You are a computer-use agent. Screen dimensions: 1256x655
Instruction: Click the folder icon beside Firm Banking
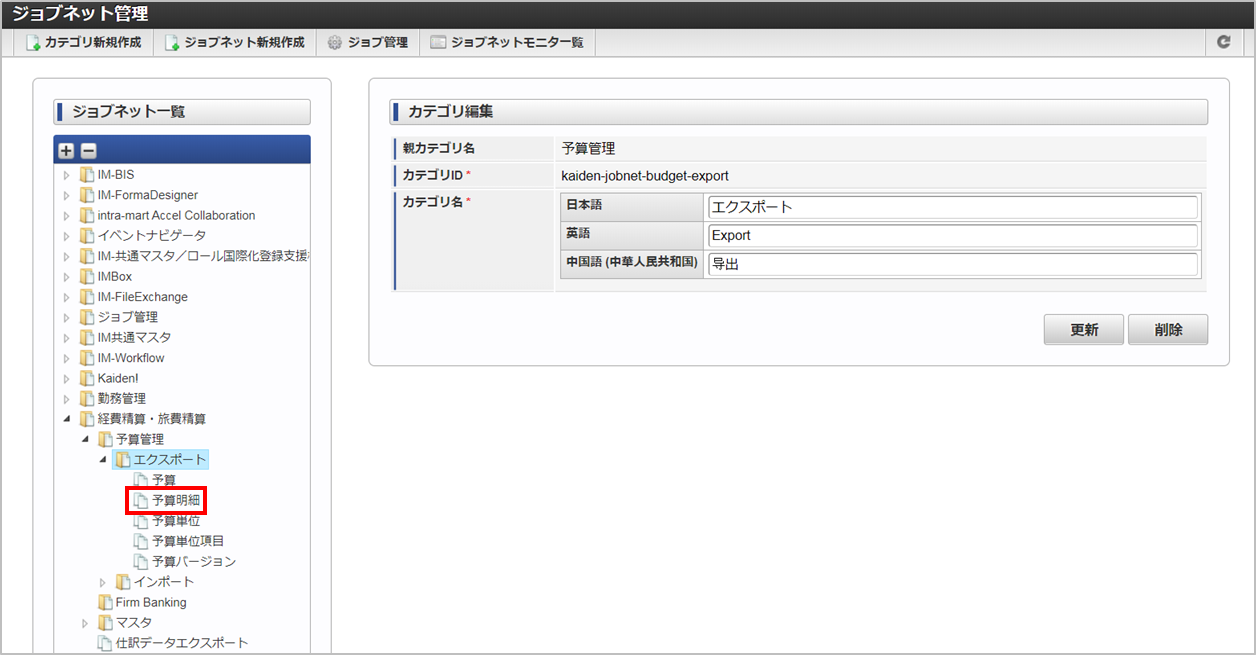tap(104, 602)
